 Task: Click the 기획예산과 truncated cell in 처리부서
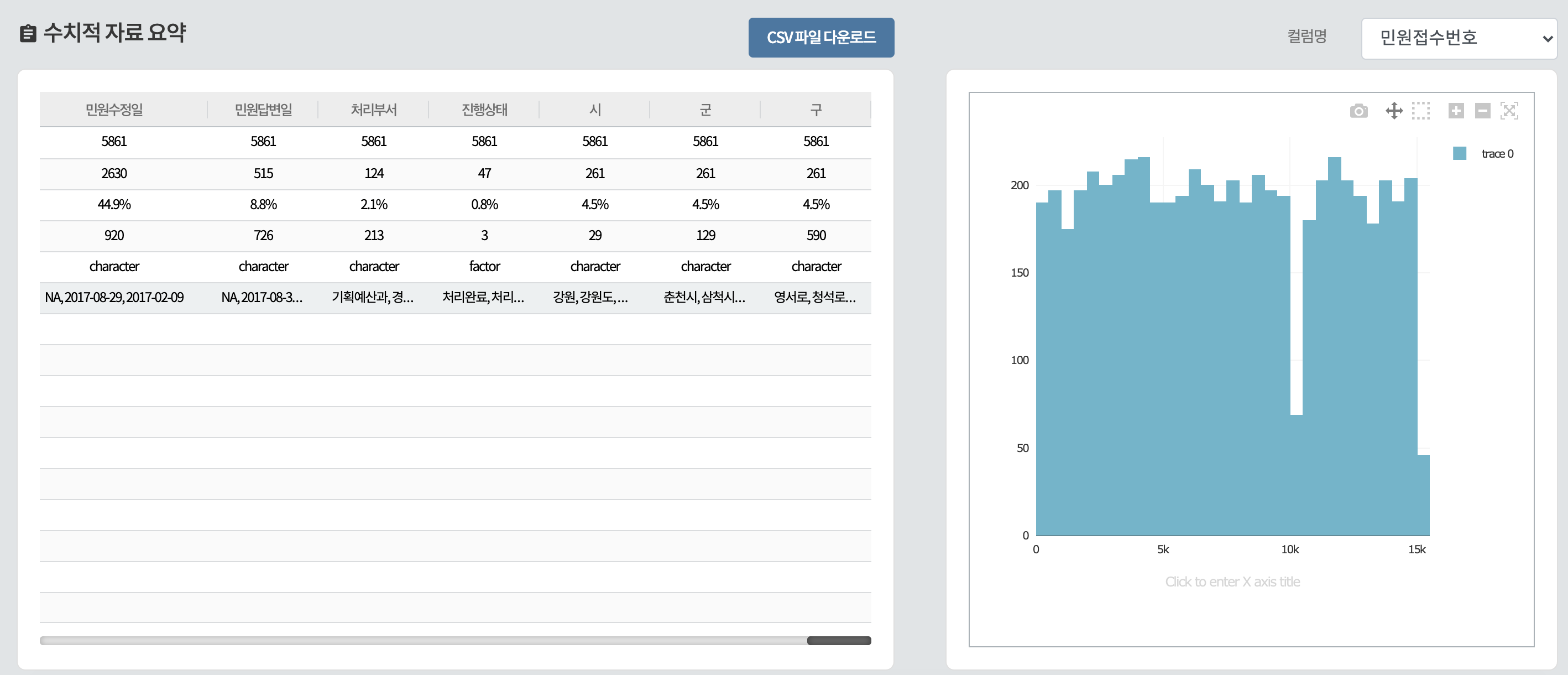tap(373, 297)
